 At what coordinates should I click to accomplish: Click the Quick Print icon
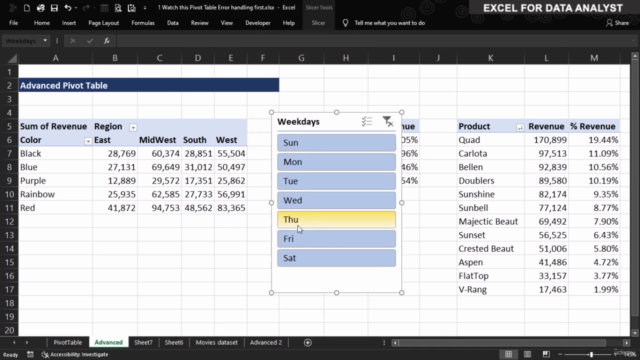pyautogui.click(x=40, y=8)
